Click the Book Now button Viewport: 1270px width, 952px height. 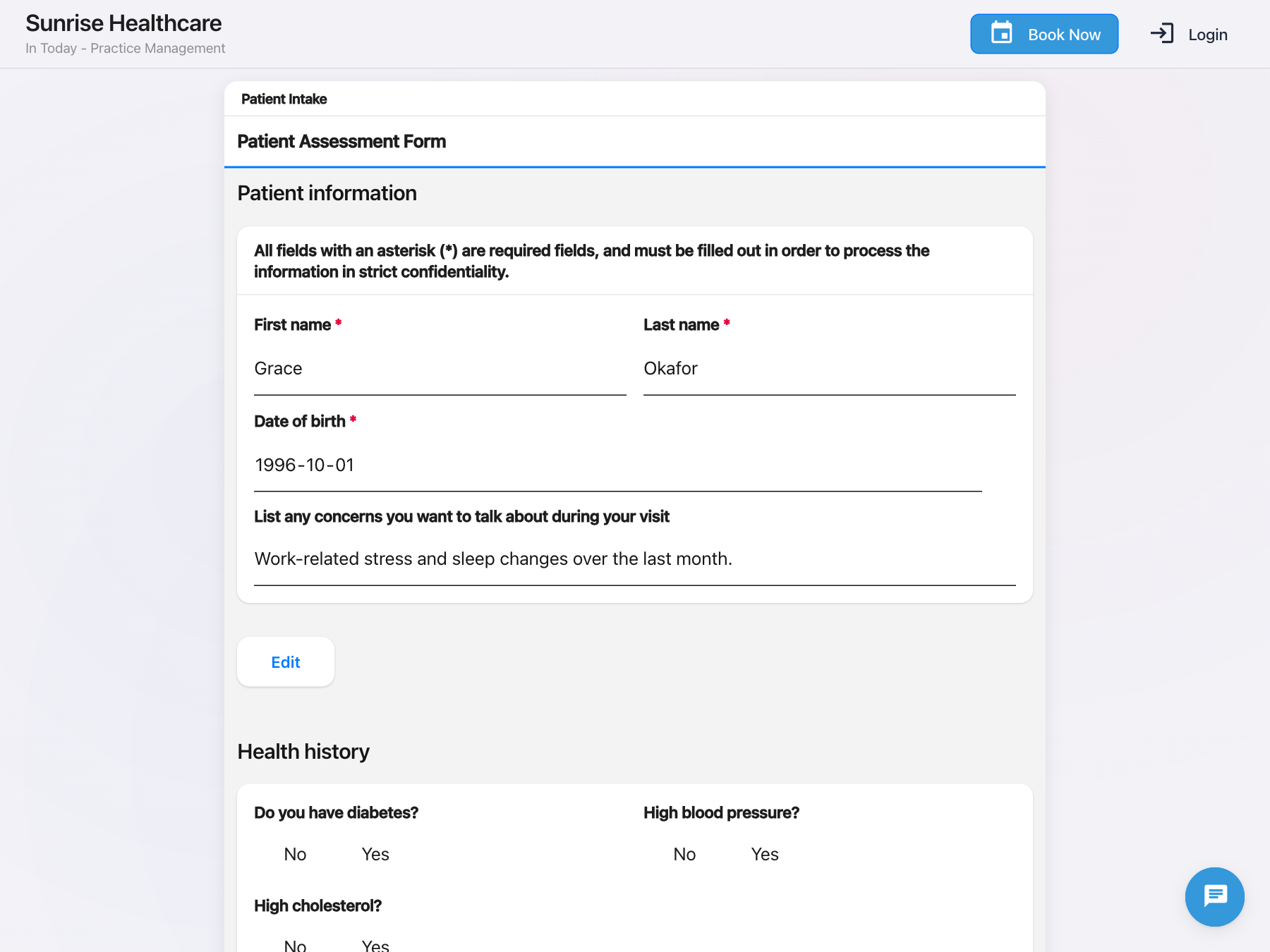[x=1044, y=34]
